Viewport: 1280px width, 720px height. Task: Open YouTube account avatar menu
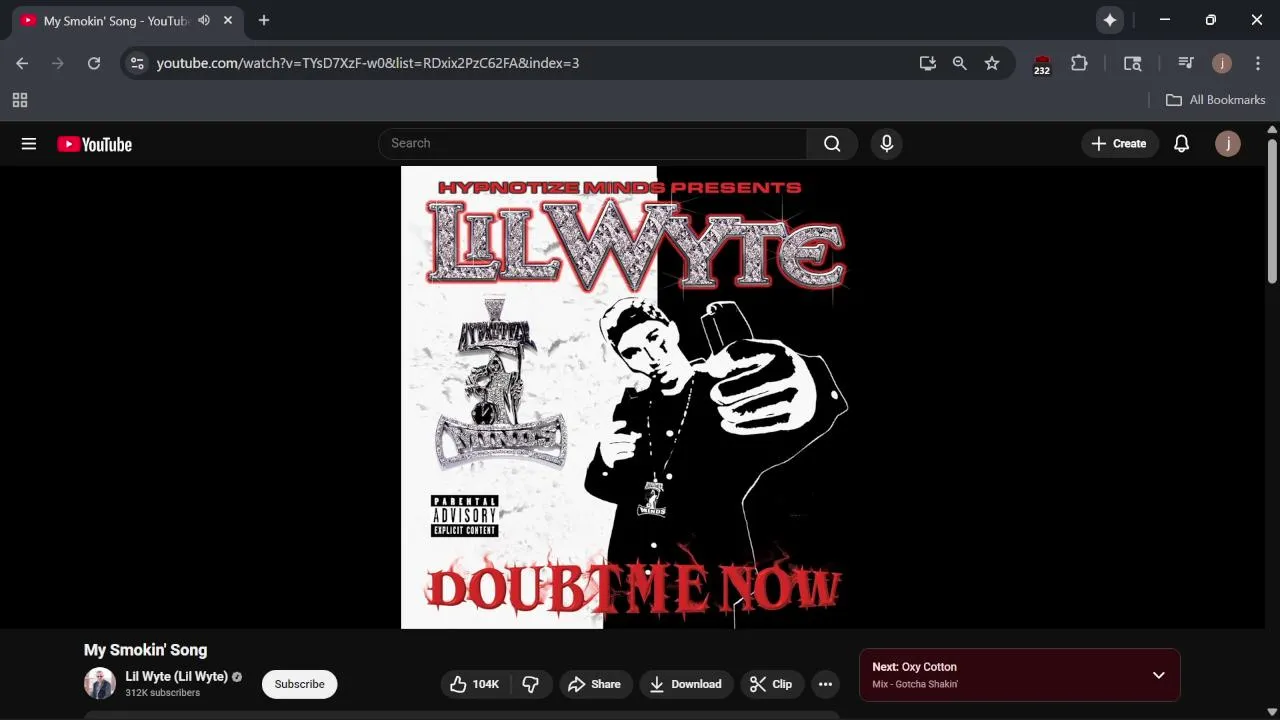click(x=1228, y=144)
